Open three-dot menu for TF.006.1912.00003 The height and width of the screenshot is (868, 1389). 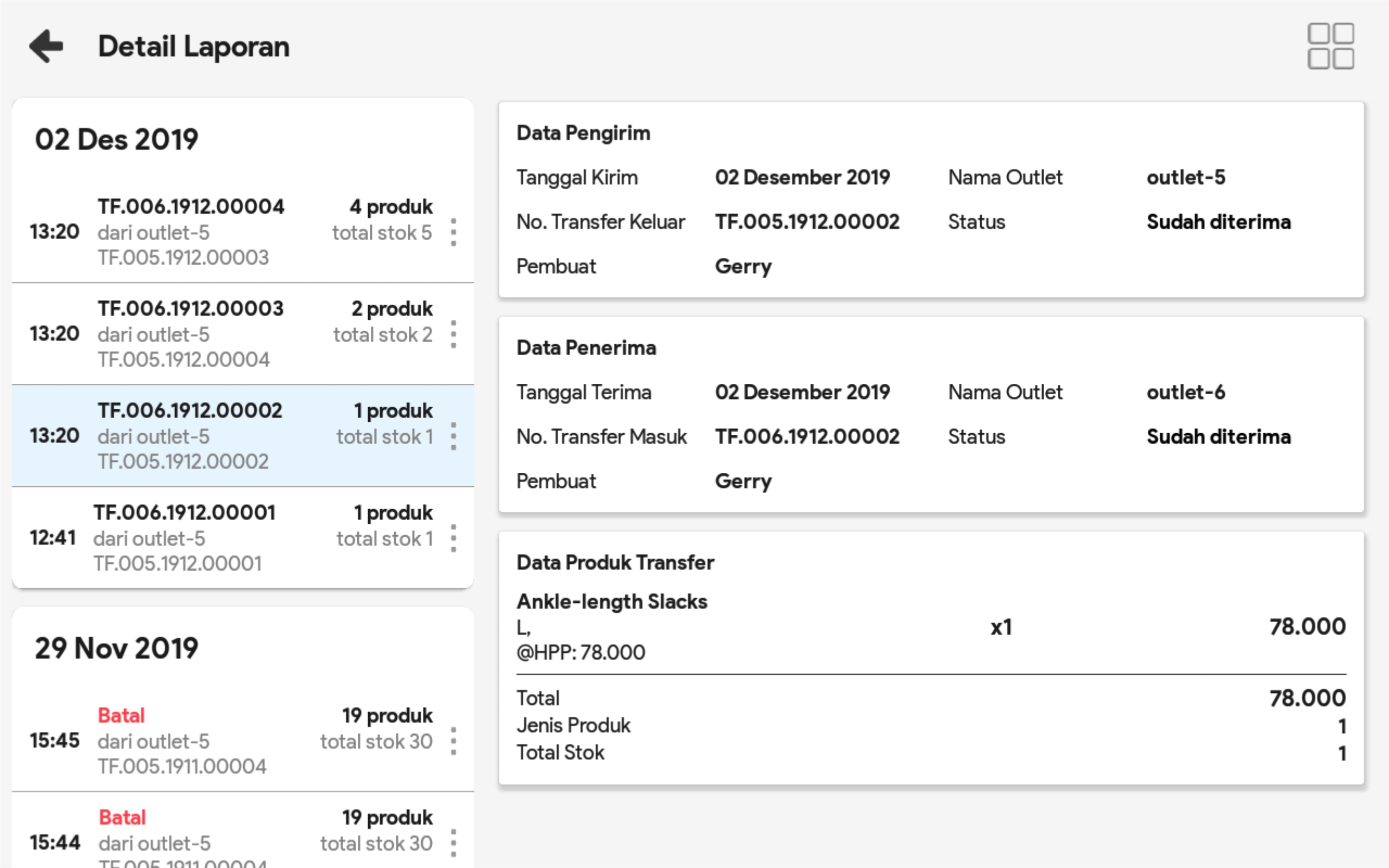pos(454,334)
